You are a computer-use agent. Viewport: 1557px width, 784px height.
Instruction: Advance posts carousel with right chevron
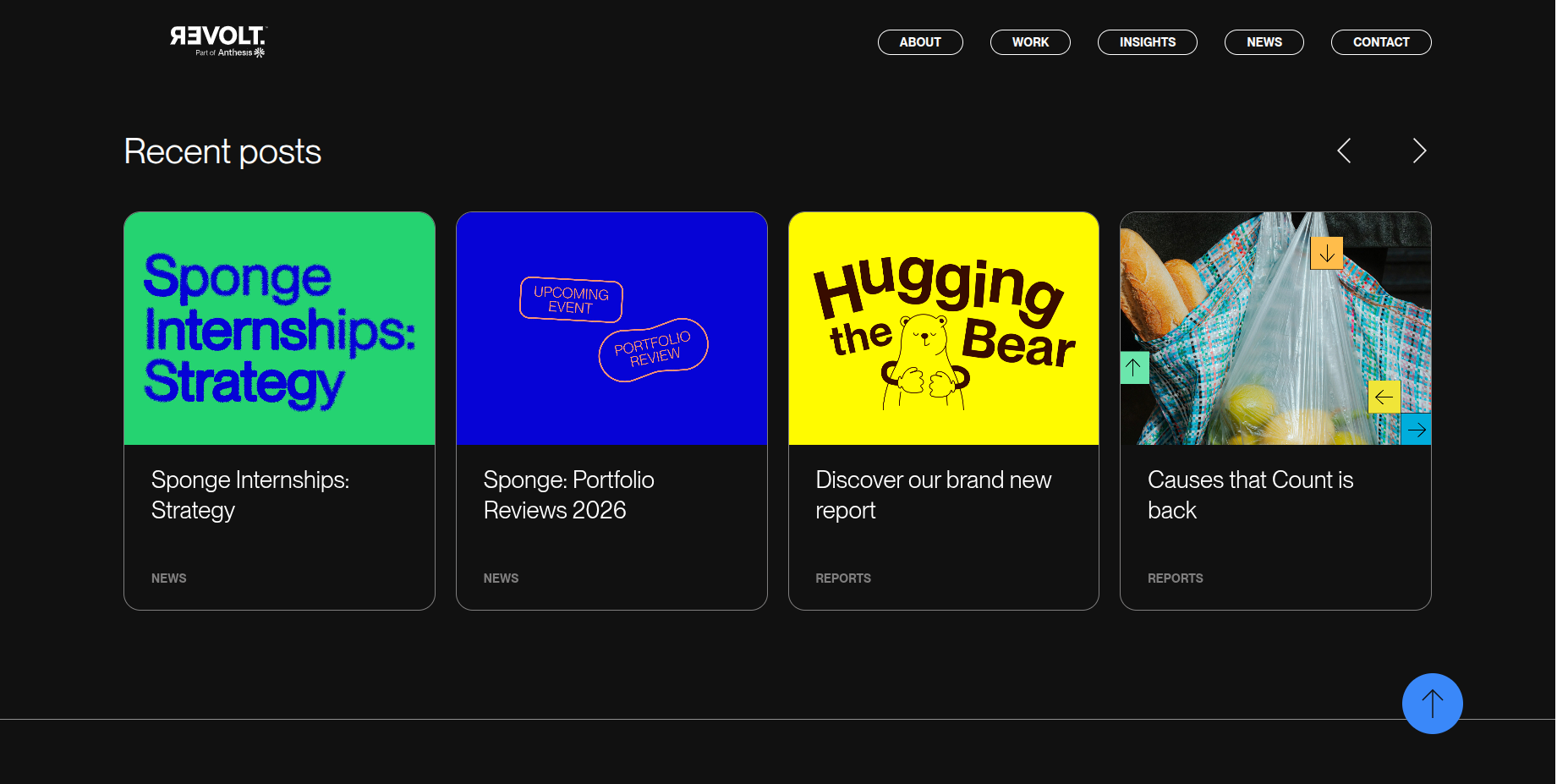click(x=1419, y=151)
